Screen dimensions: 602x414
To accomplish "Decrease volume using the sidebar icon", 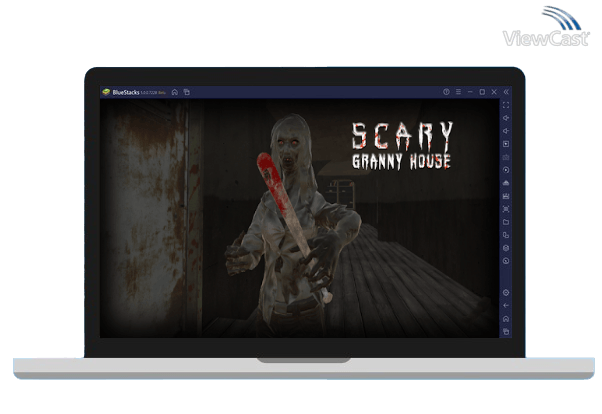I will point(506,131).
